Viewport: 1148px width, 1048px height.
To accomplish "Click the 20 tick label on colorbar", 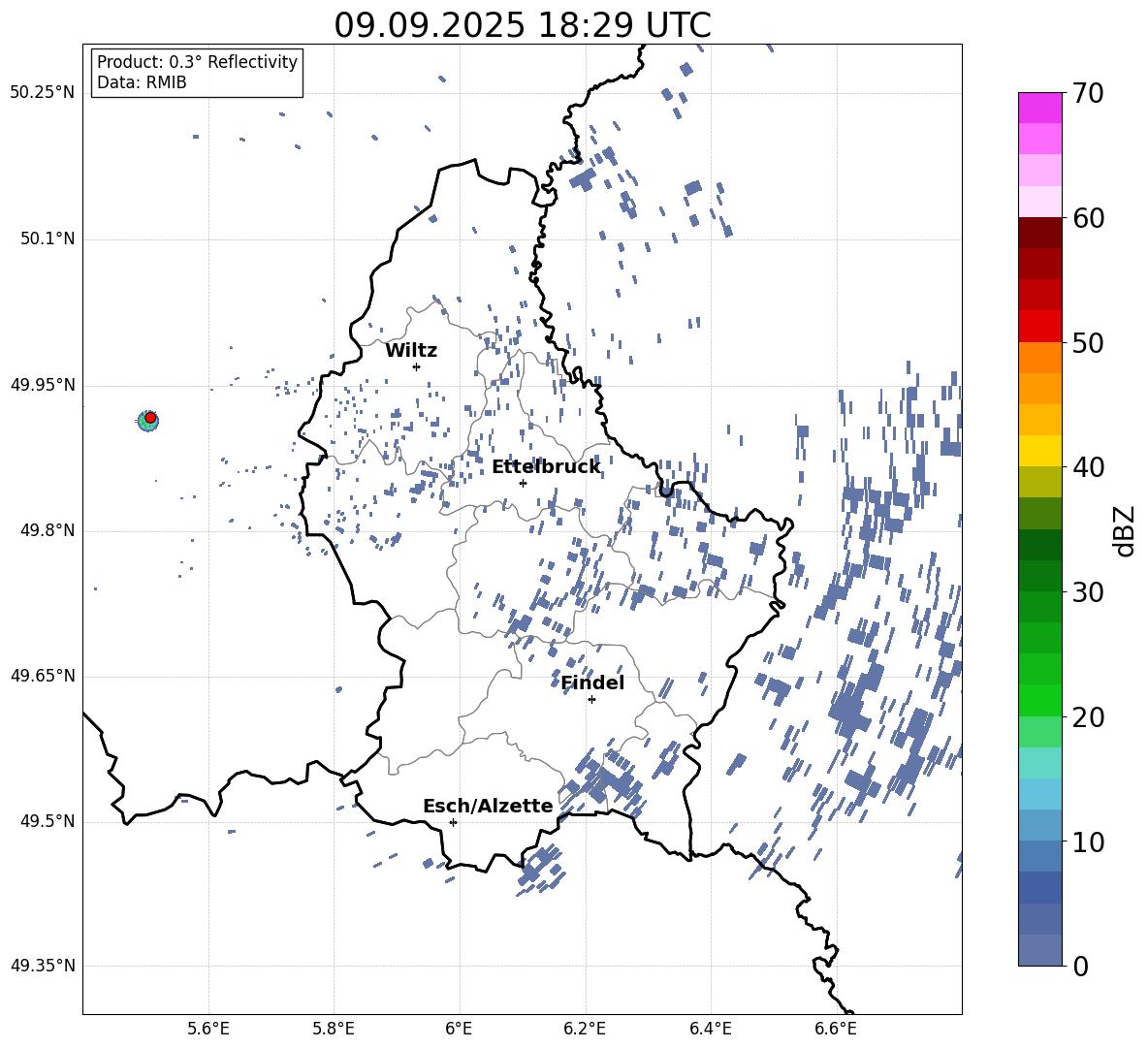I will pyautogui.click(x=1088, y=716).
